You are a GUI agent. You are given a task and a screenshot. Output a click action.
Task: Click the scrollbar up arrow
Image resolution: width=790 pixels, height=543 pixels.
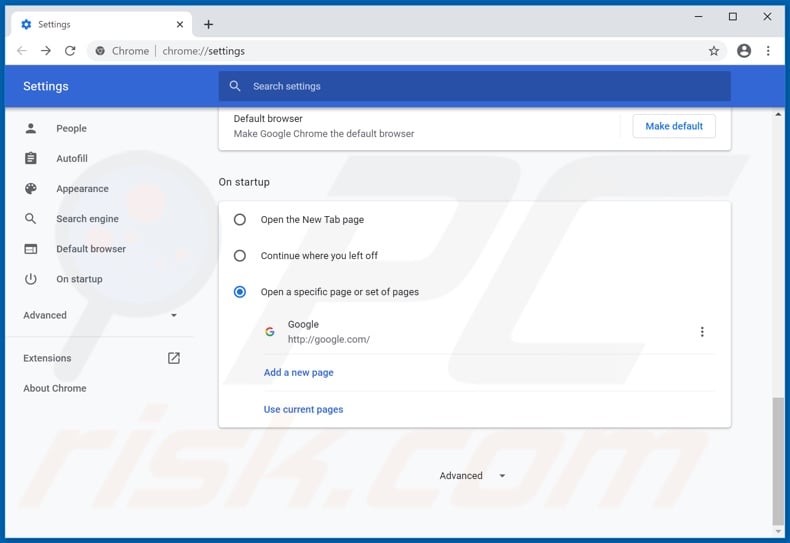778,115
